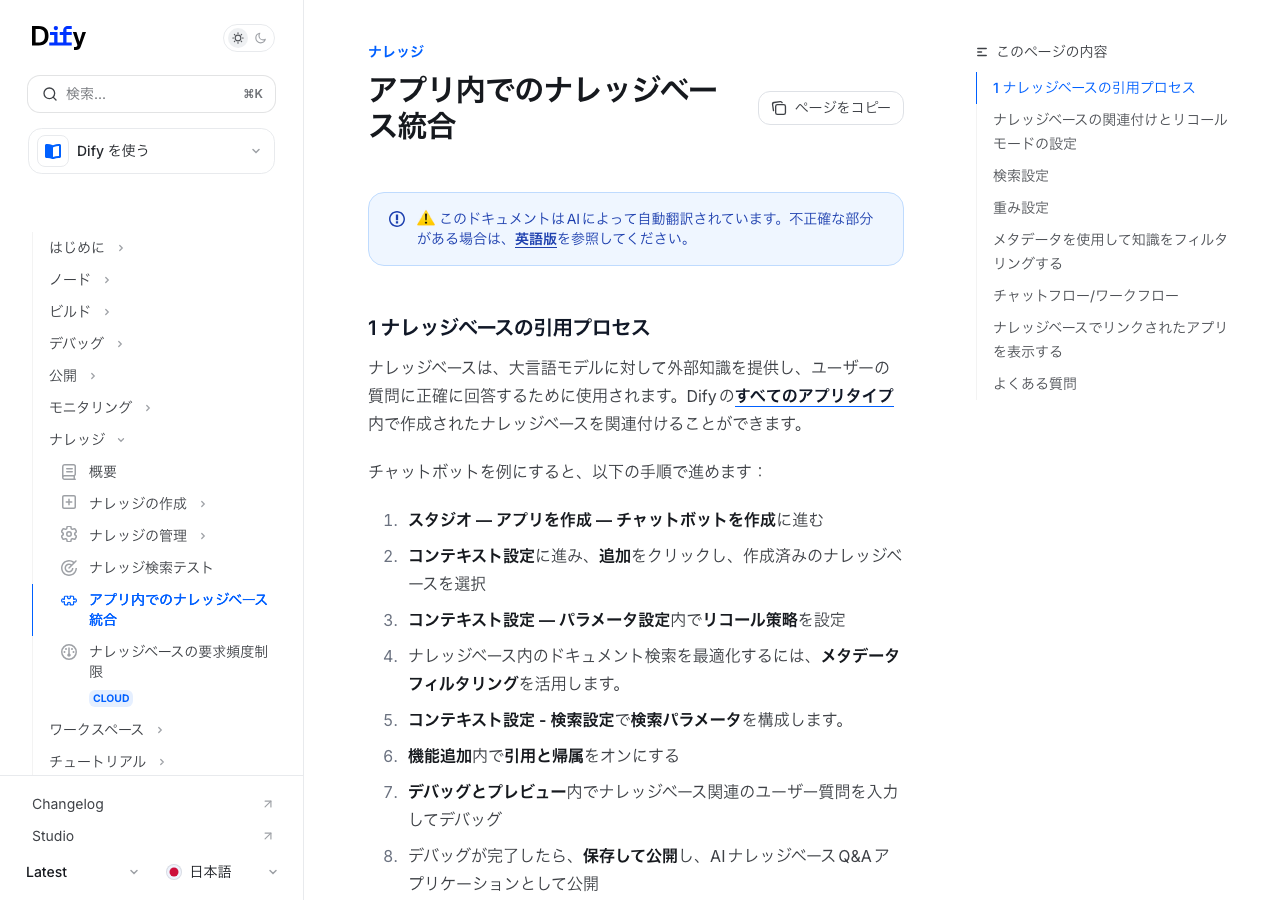This screenshot has height=900, width=1280.
Task: Click the ナレッジ検索テスト target icon
Action: click(x=69, y=568)
